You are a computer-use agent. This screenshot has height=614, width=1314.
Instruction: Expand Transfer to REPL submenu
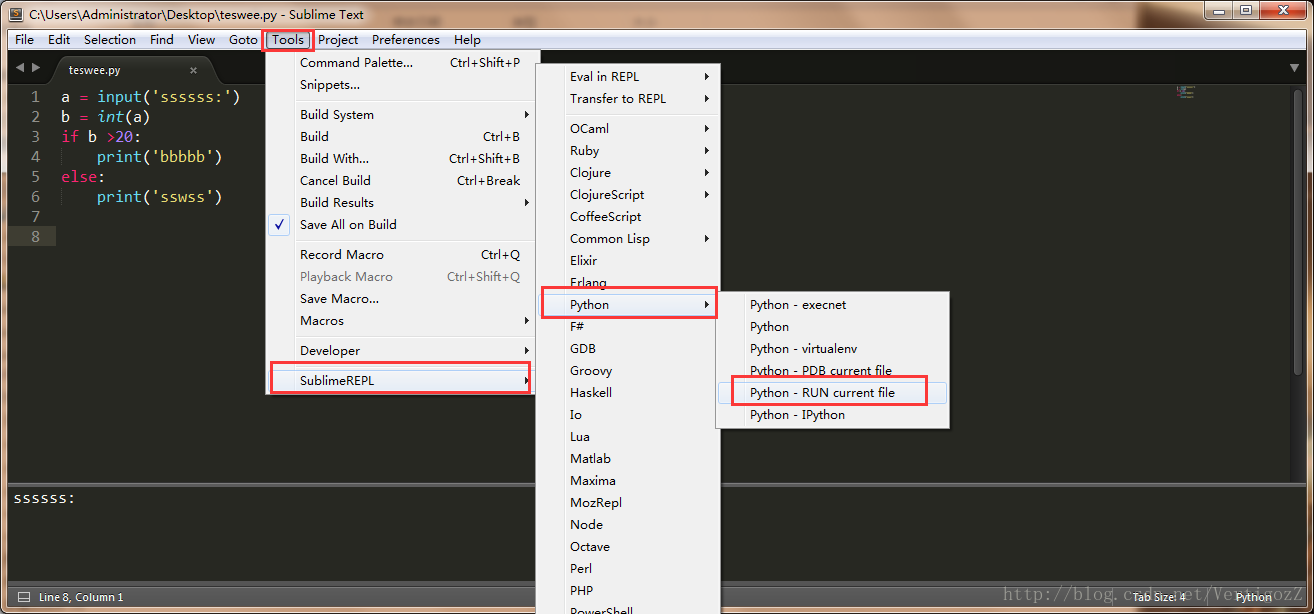click(x=629, y=99)
